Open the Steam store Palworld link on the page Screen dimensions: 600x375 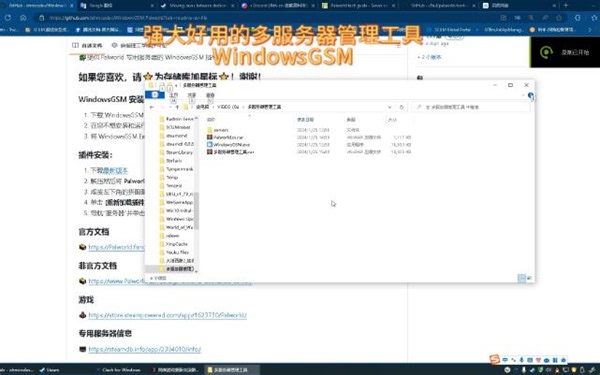pyautogui.click(x=168, y=315)
